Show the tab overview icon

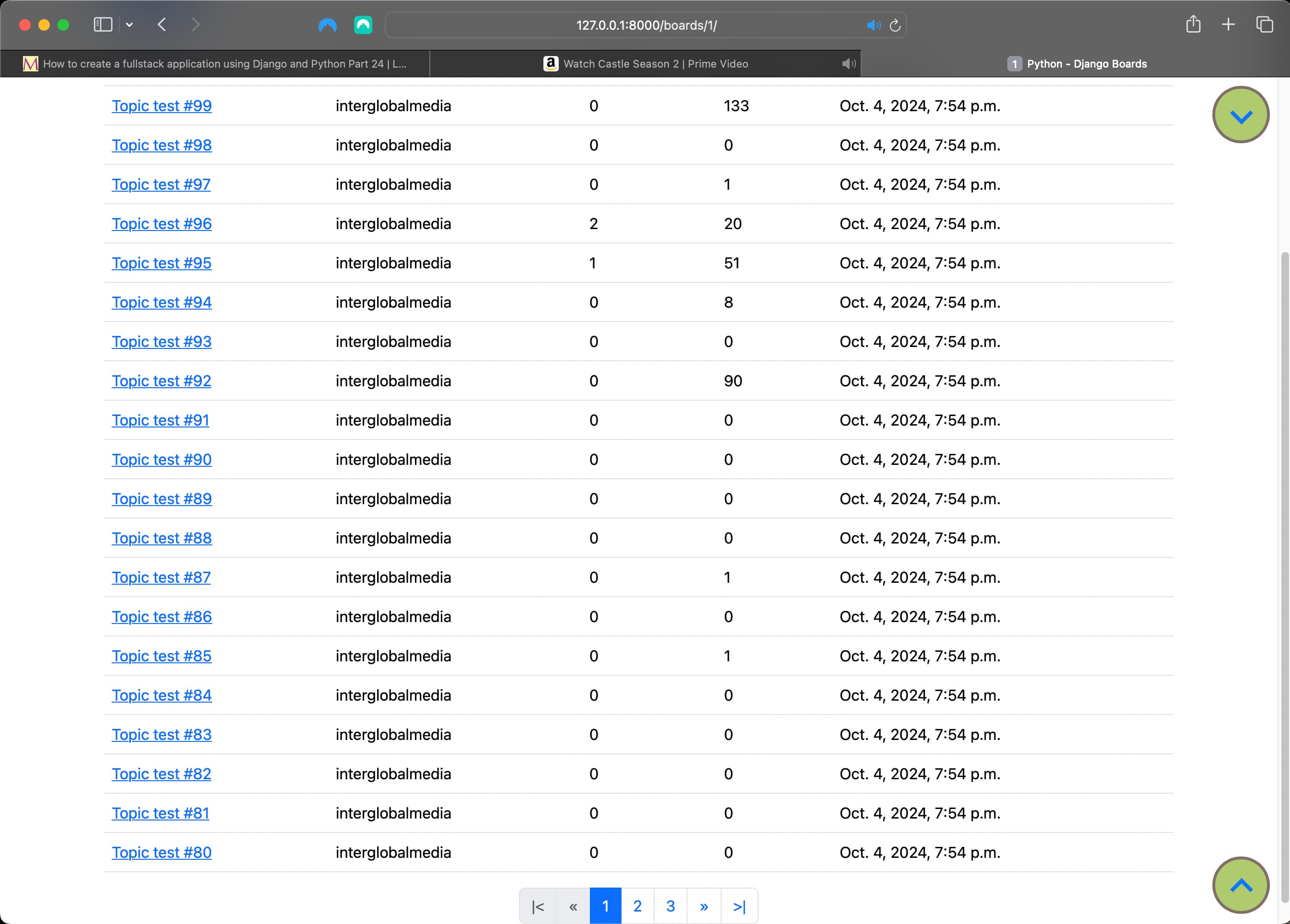(1265, 24)
